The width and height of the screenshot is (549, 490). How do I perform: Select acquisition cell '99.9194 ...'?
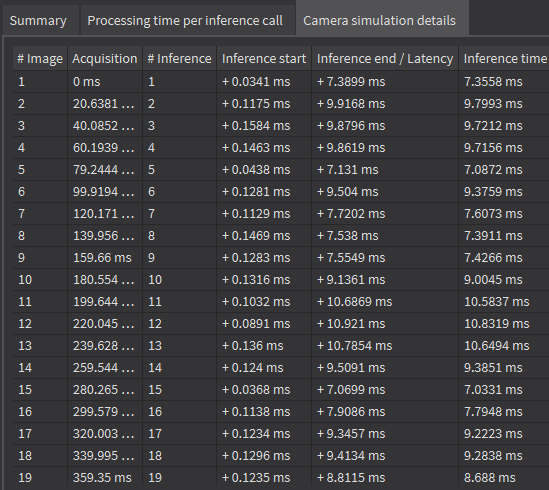(105, 192)
